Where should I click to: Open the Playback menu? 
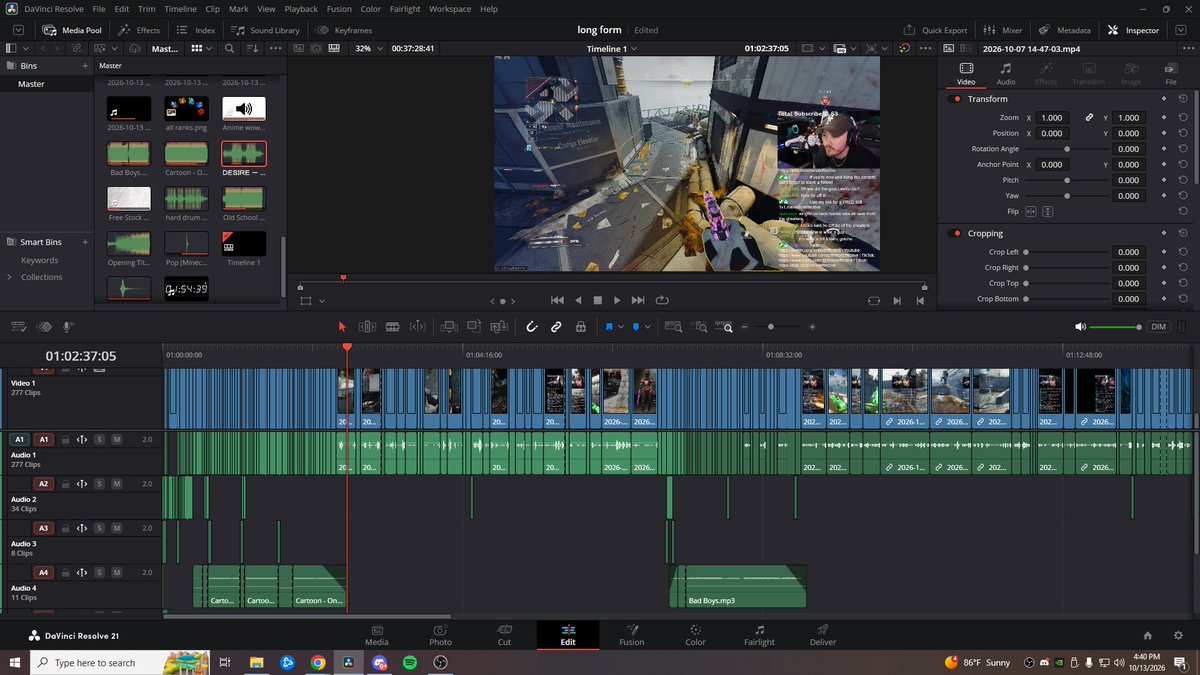tap(301, 9)
